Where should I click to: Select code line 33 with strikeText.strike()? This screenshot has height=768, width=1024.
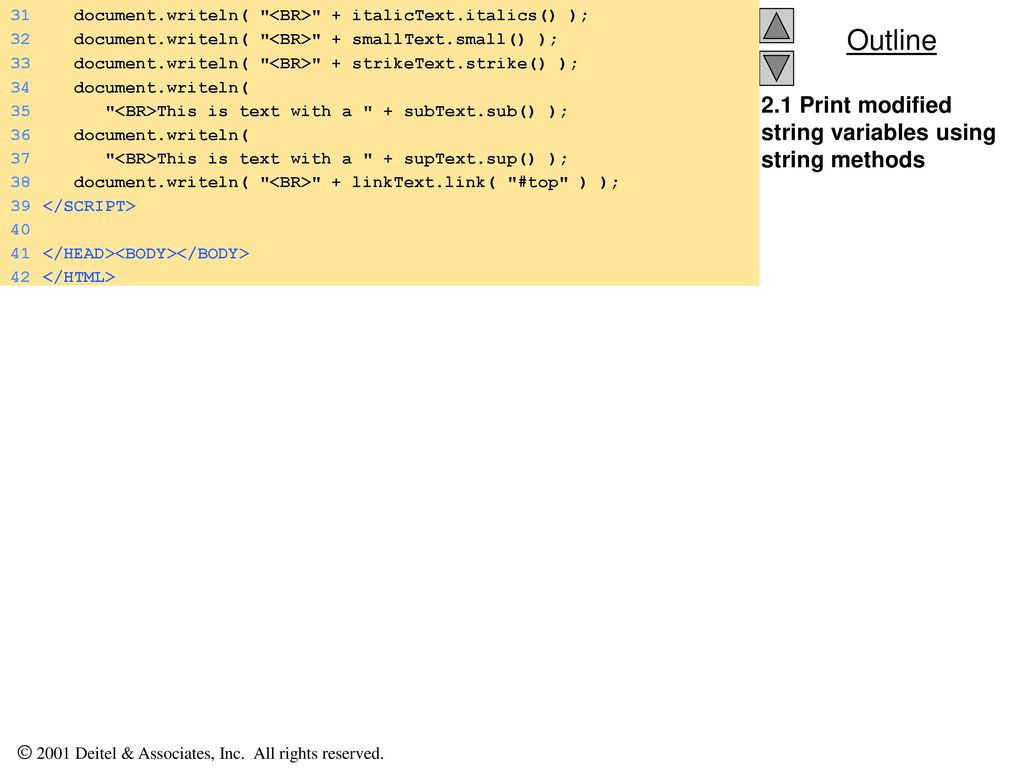(x=325, y=63)
